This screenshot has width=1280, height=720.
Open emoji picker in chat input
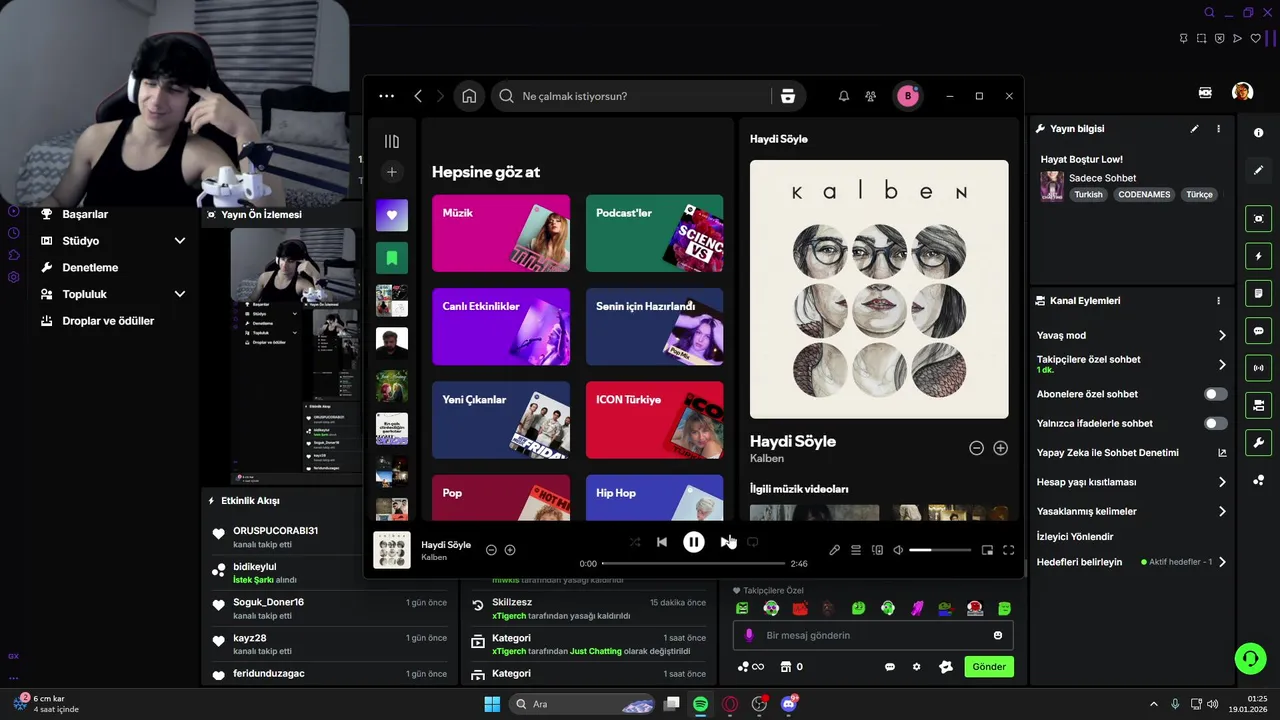pyautogui.click(x=998, y=635)
